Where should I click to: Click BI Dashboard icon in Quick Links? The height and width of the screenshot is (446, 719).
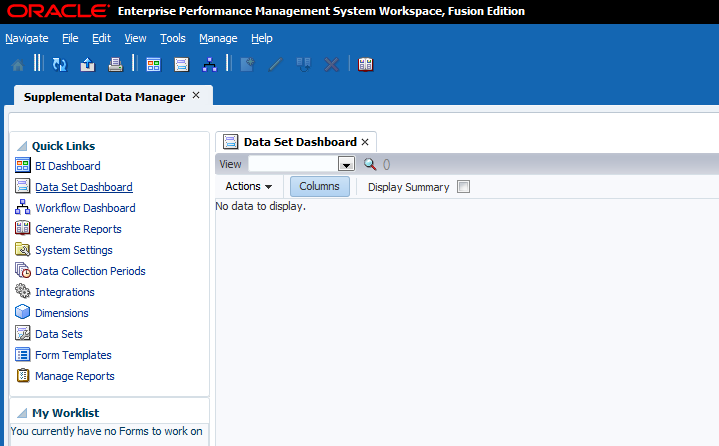[x=22, y=165]
